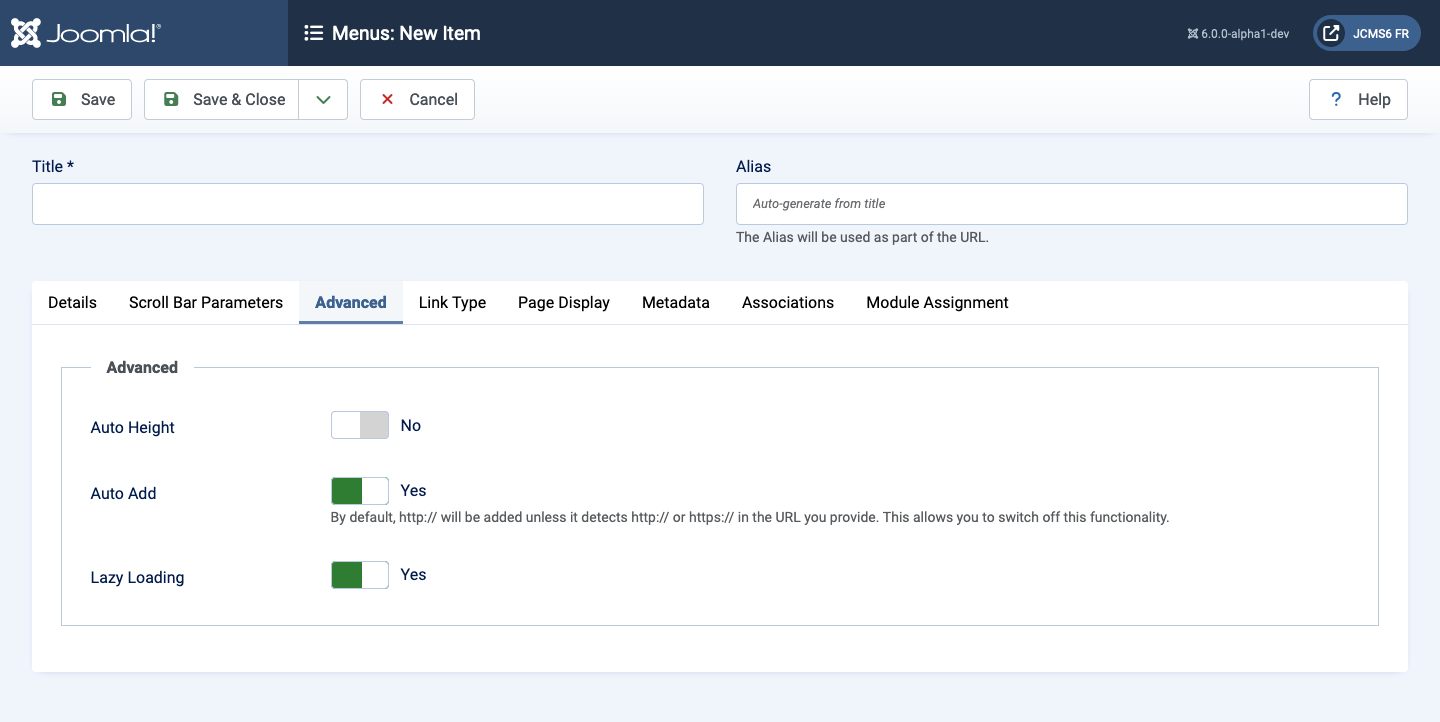Click the Menus: New Item page title
This screenshot has height=722, width=1440.
click(x=406, y=33)
